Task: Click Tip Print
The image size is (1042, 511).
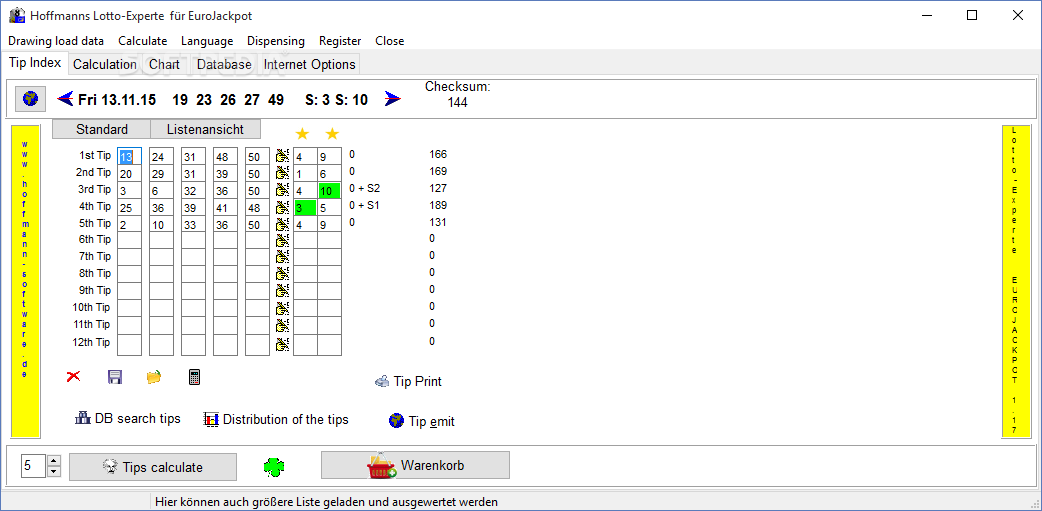Action: click(x=409, y=381)
